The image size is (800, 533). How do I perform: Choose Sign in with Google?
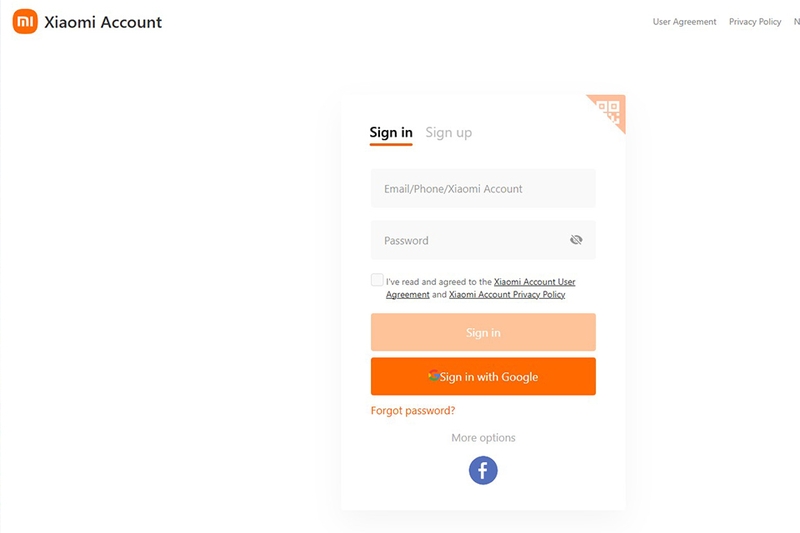pyautogui.click(x=483, y=376)
